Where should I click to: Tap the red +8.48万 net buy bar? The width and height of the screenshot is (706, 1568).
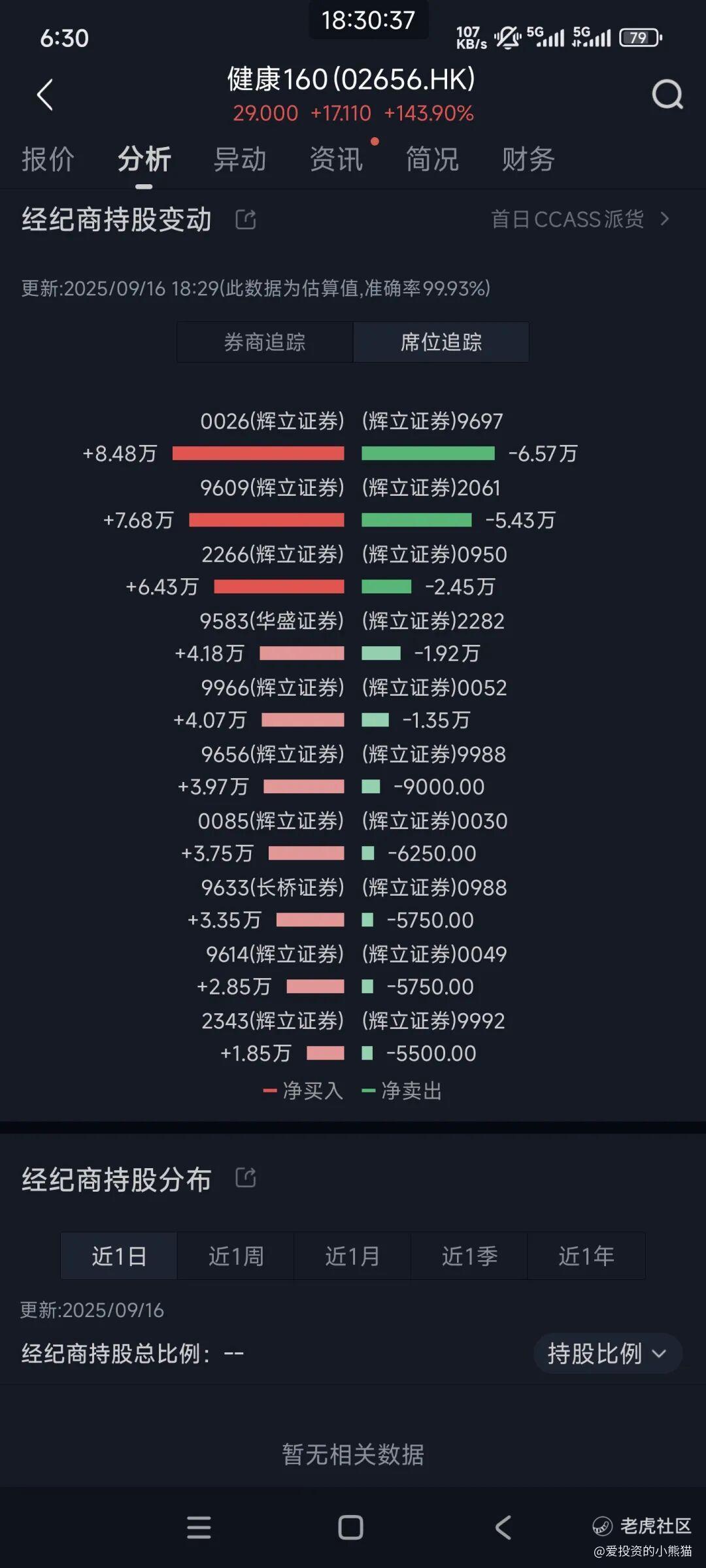click(258, 453)
